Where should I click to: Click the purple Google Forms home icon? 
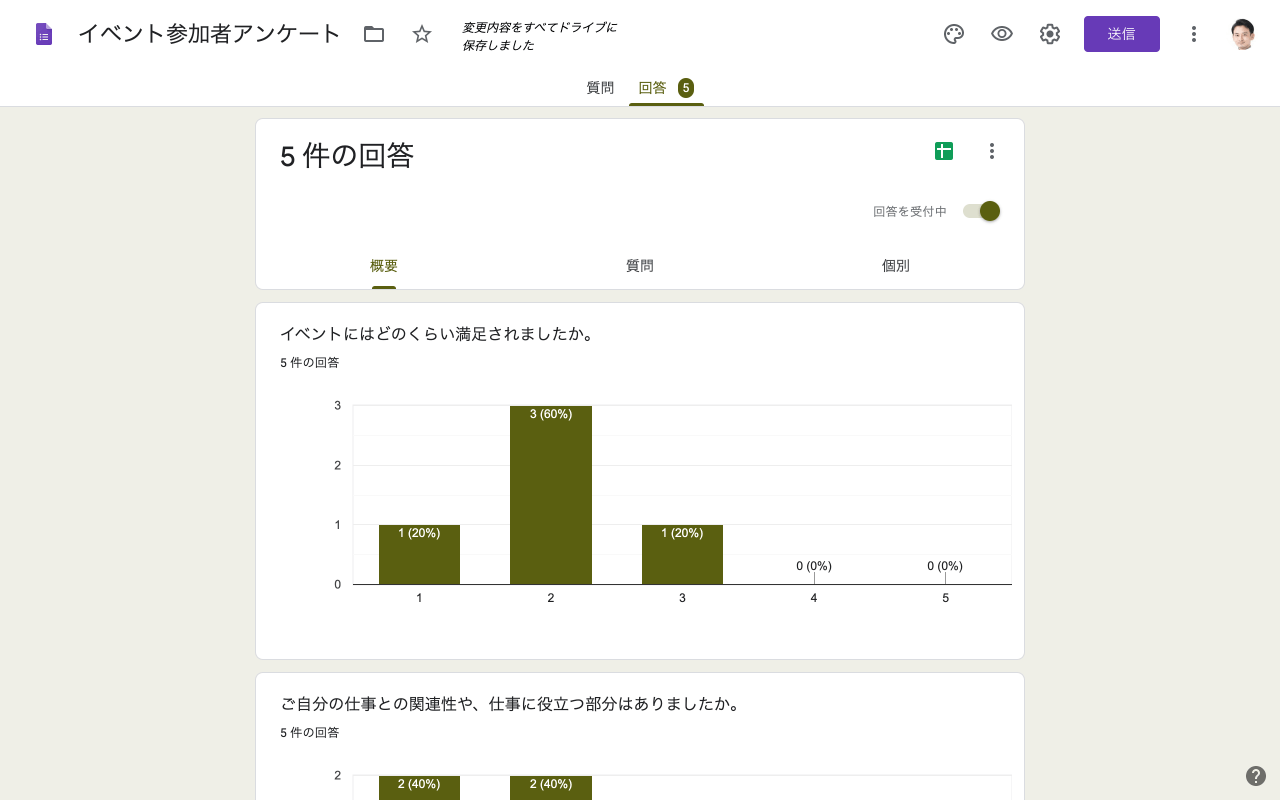click(x=44, y=34)
